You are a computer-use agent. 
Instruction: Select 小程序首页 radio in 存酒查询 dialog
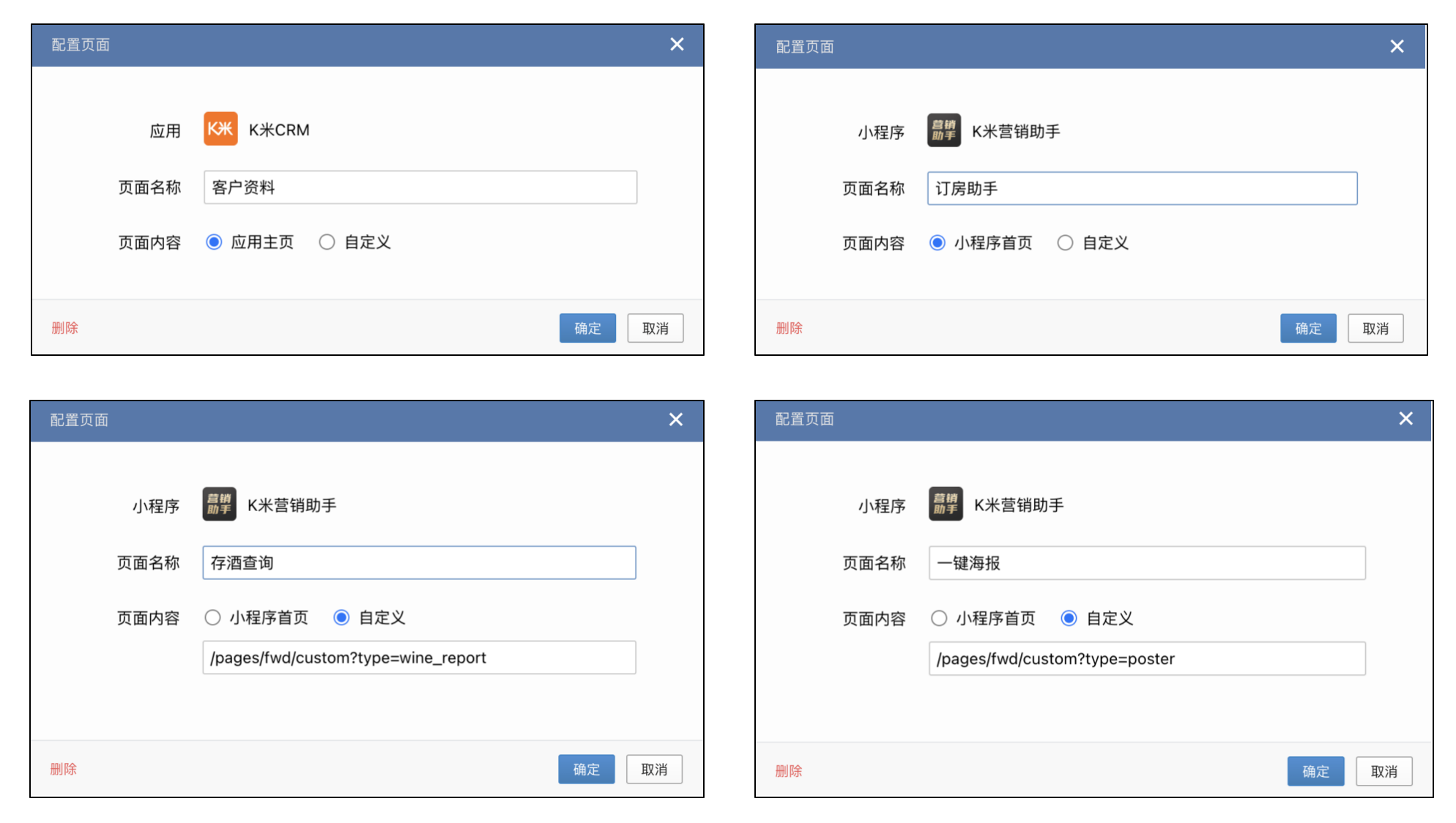pos(212,618)
